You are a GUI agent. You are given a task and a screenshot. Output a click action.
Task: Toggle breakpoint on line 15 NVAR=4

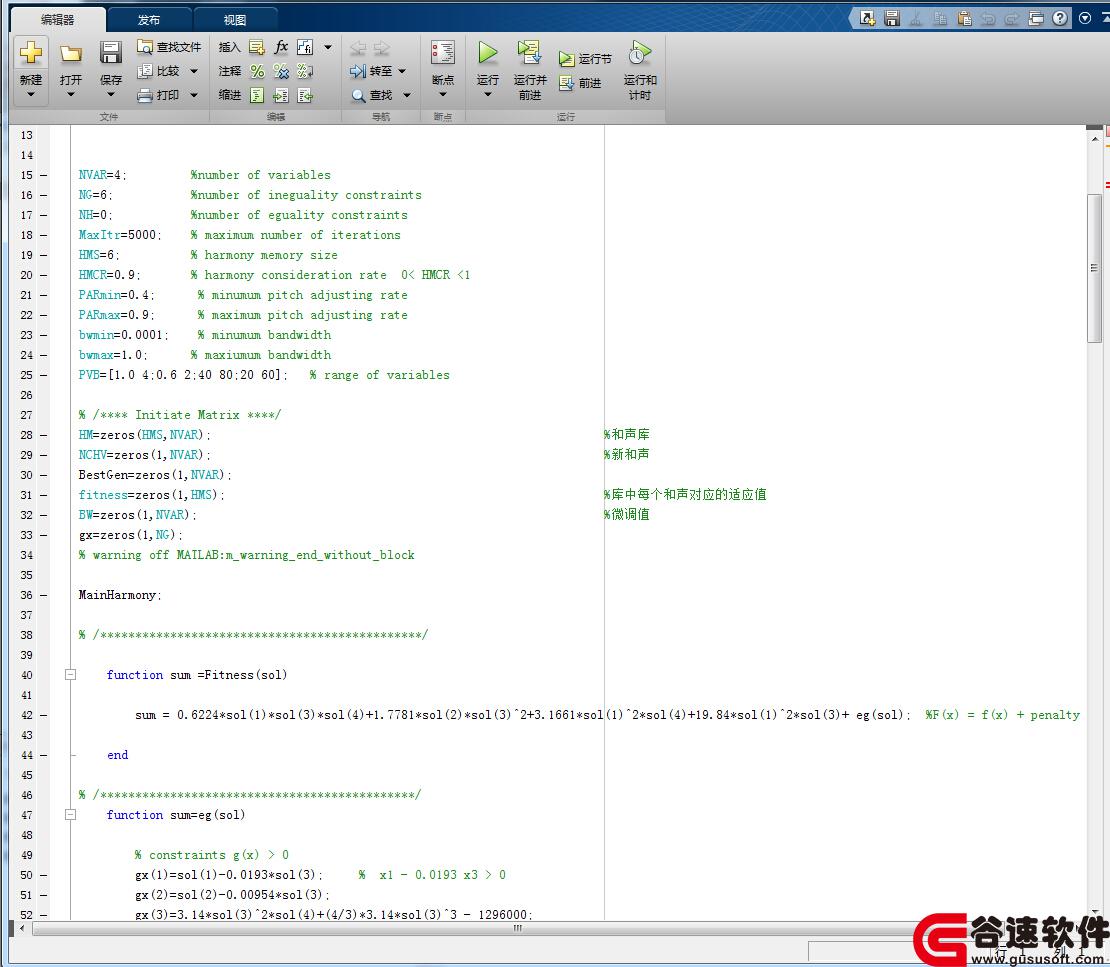[x=43, y=175]
